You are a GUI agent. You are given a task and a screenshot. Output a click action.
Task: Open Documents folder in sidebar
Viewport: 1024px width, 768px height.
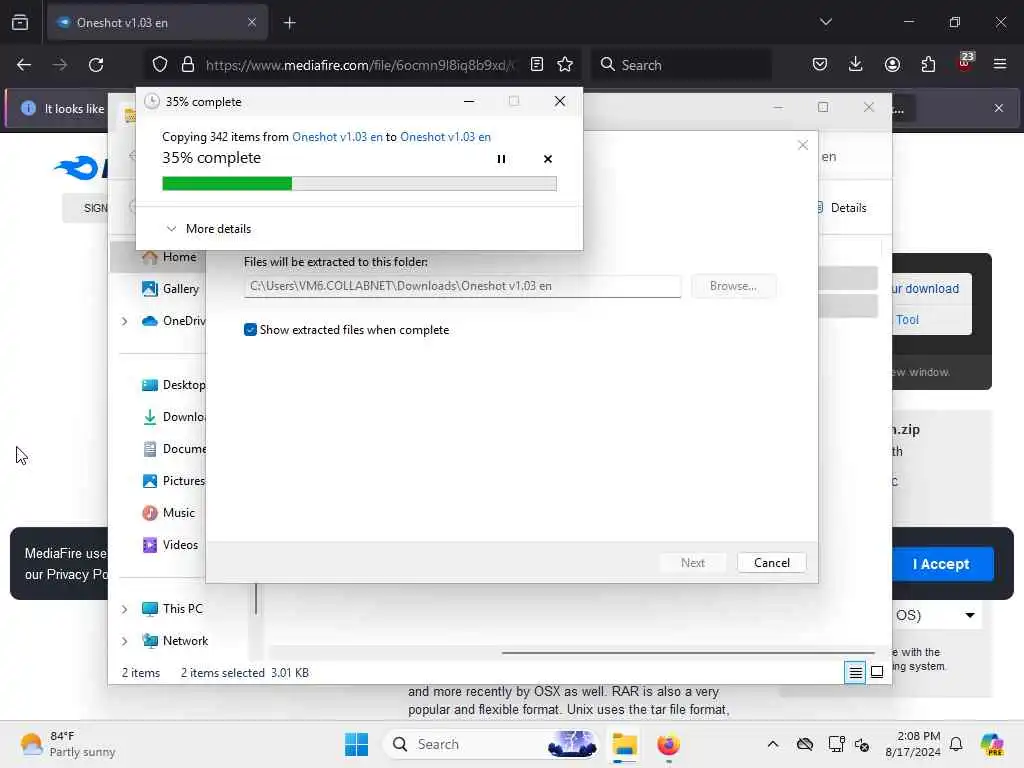(x=173, y=449)
